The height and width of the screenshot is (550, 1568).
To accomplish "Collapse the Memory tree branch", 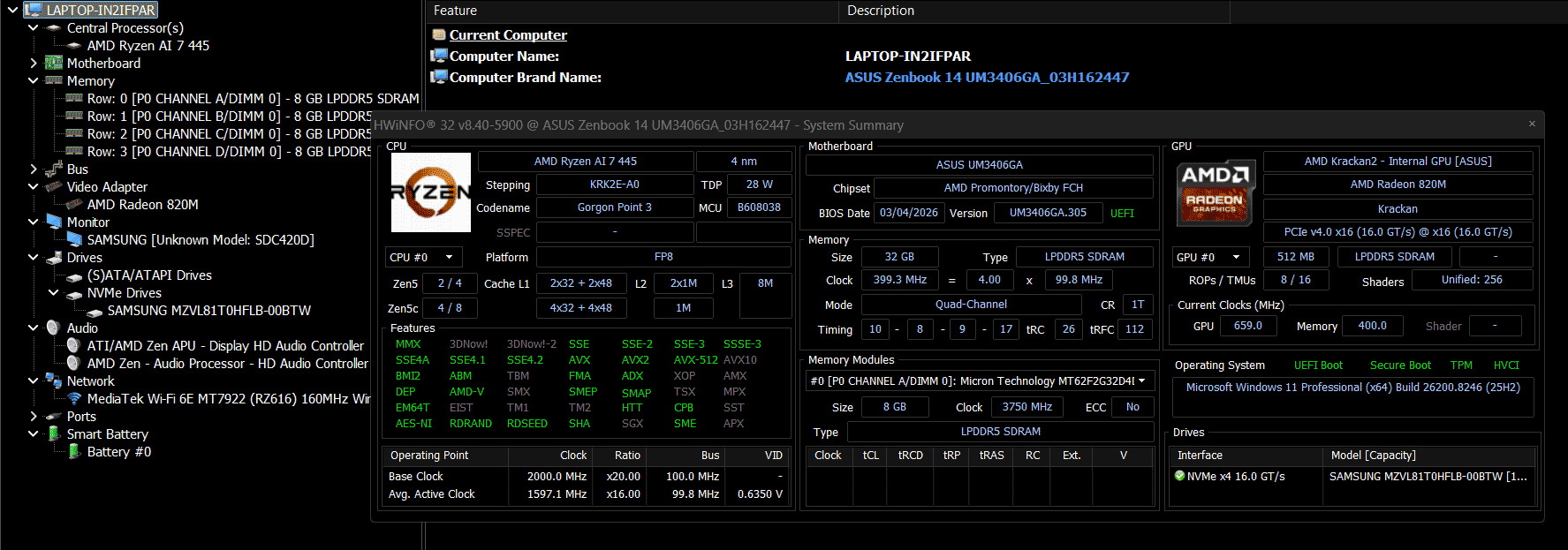I will click(x=34, y=81).
